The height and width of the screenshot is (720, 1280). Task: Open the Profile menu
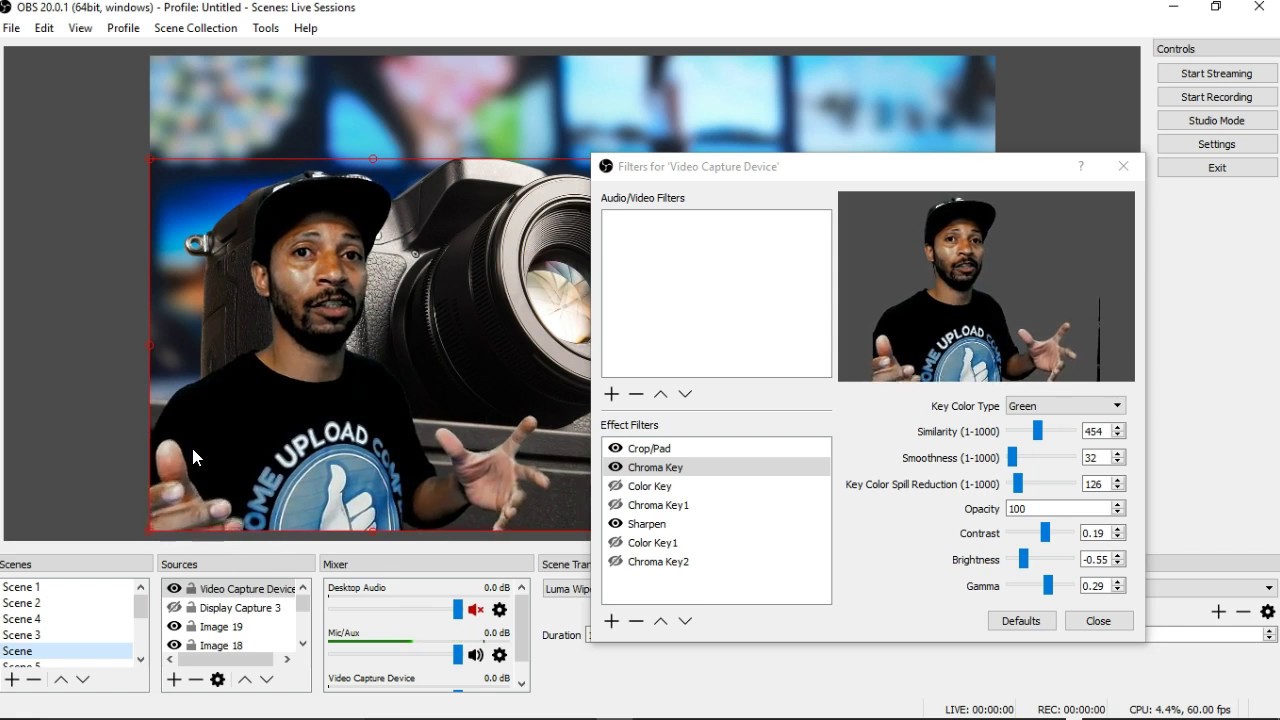(123, 28)
